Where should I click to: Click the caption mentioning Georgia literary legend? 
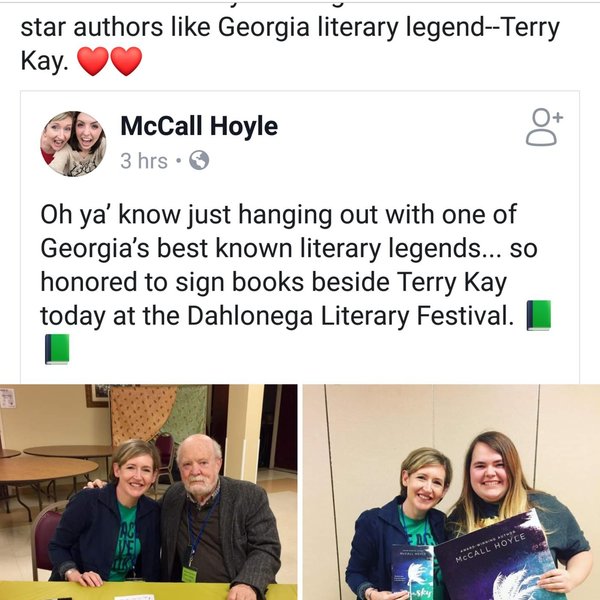click(x=290, y=44)
